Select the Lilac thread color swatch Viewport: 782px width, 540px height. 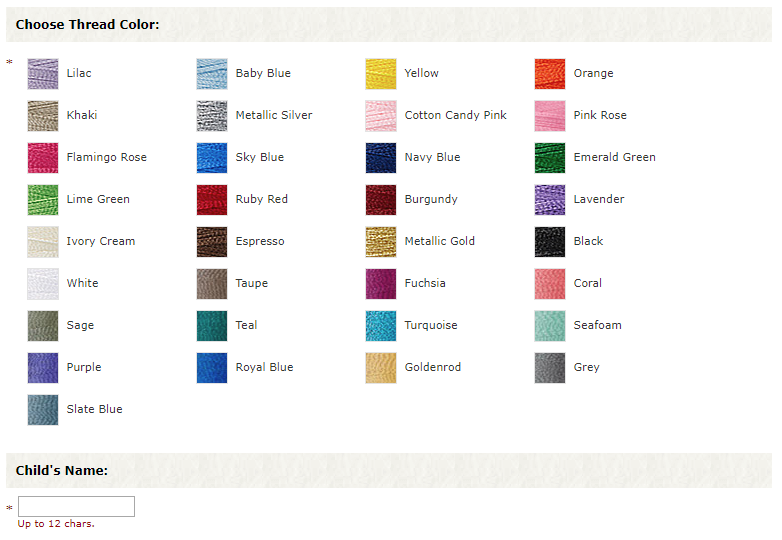(43, 74)
